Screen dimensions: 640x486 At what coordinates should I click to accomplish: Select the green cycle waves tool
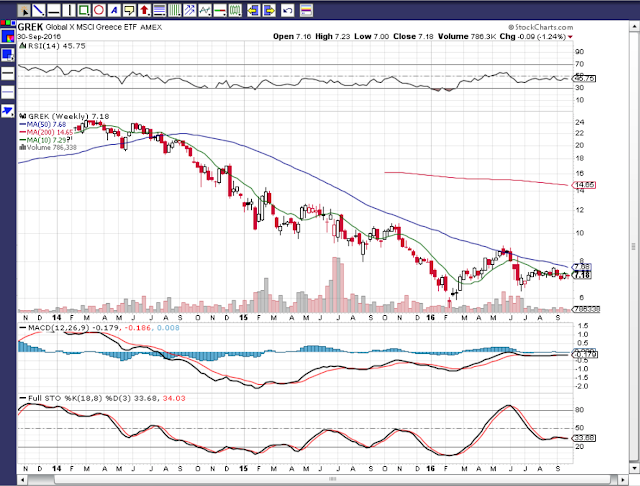[x=235, y=10]
